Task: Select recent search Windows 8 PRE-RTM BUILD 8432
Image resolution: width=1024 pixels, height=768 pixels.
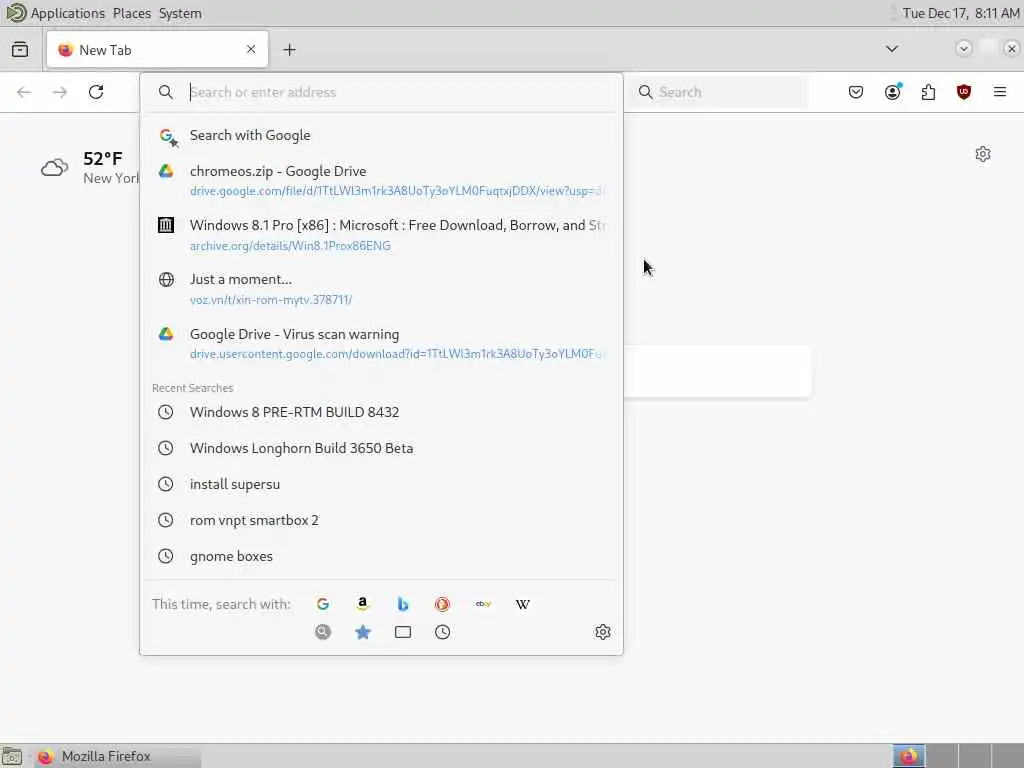Action: pyautogui.click(x=381, y=412)
